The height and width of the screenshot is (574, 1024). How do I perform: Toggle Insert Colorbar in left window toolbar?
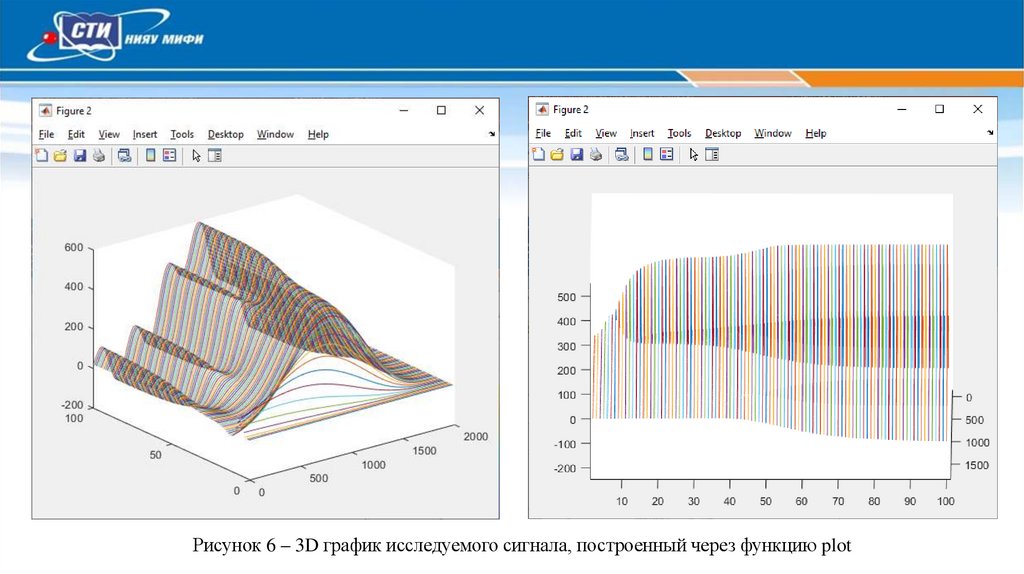tap(150, 155)
